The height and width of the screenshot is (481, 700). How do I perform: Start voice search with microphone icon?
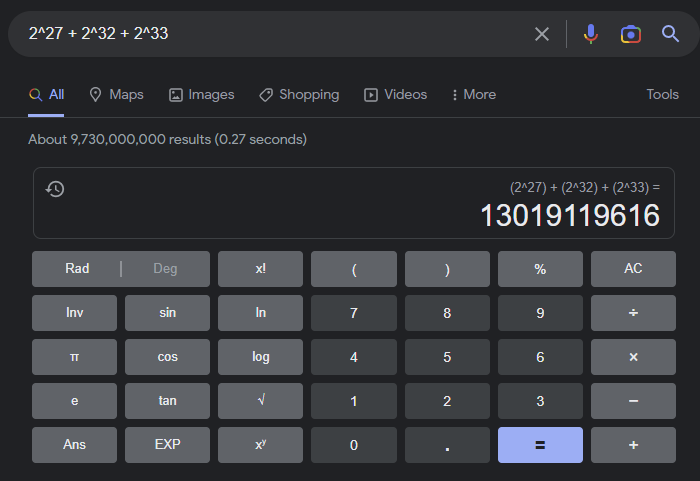(x=591, y=34)
